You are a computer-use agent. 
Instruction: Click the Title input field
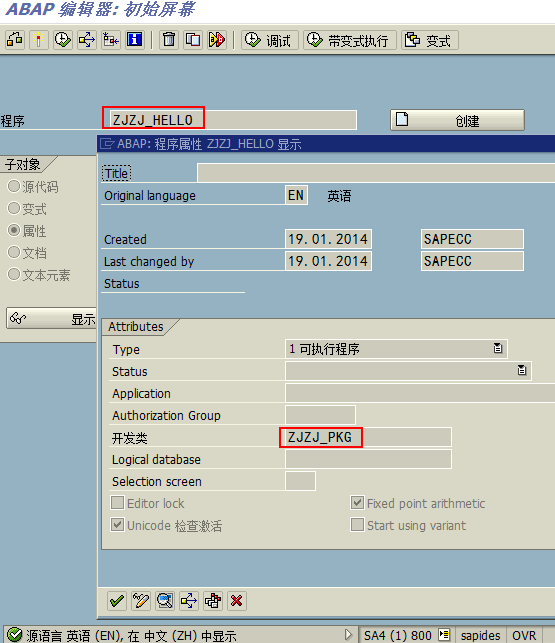tap(376, 173)
